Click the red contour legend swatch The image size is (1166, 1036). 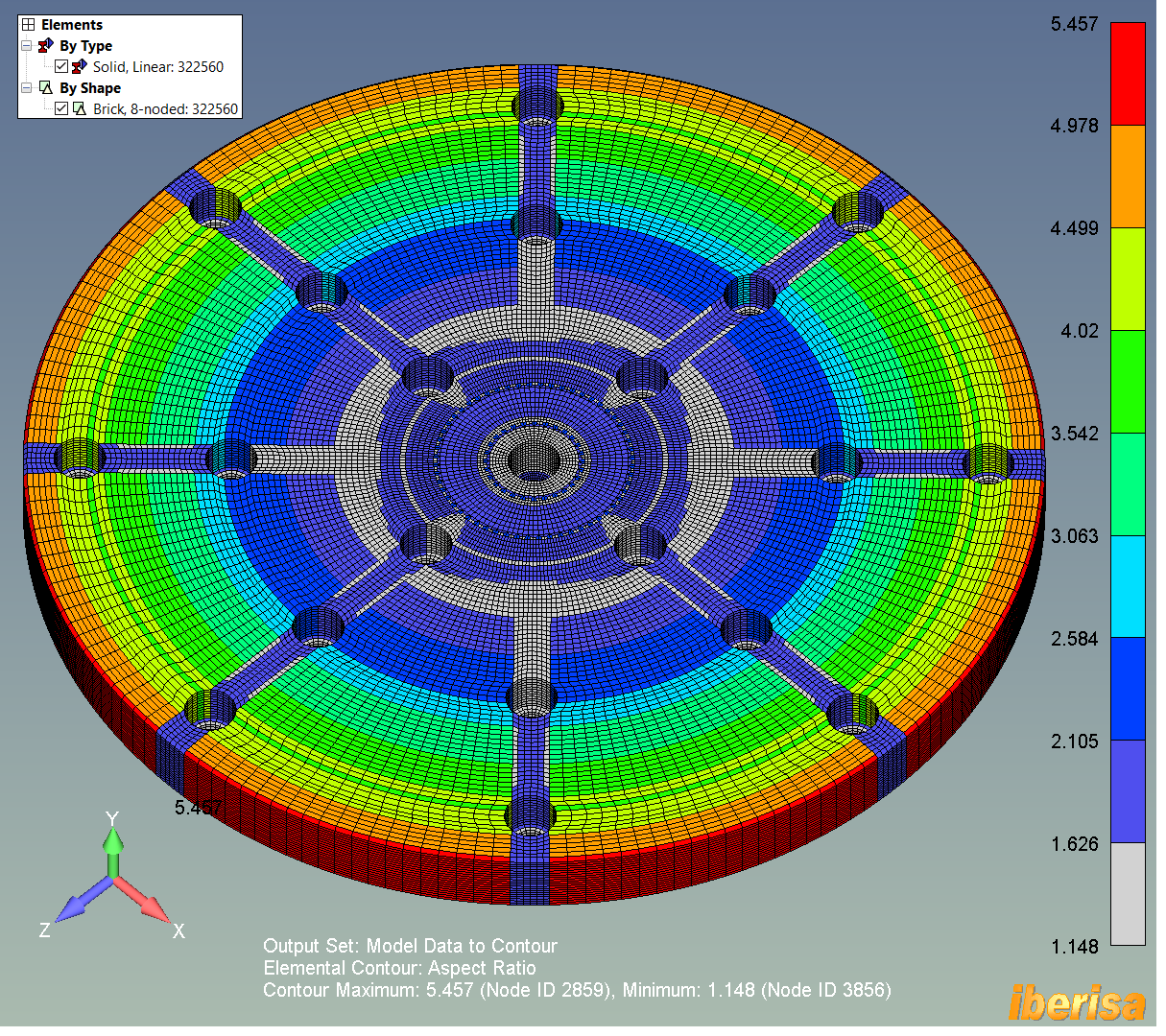coord(1128,74)
